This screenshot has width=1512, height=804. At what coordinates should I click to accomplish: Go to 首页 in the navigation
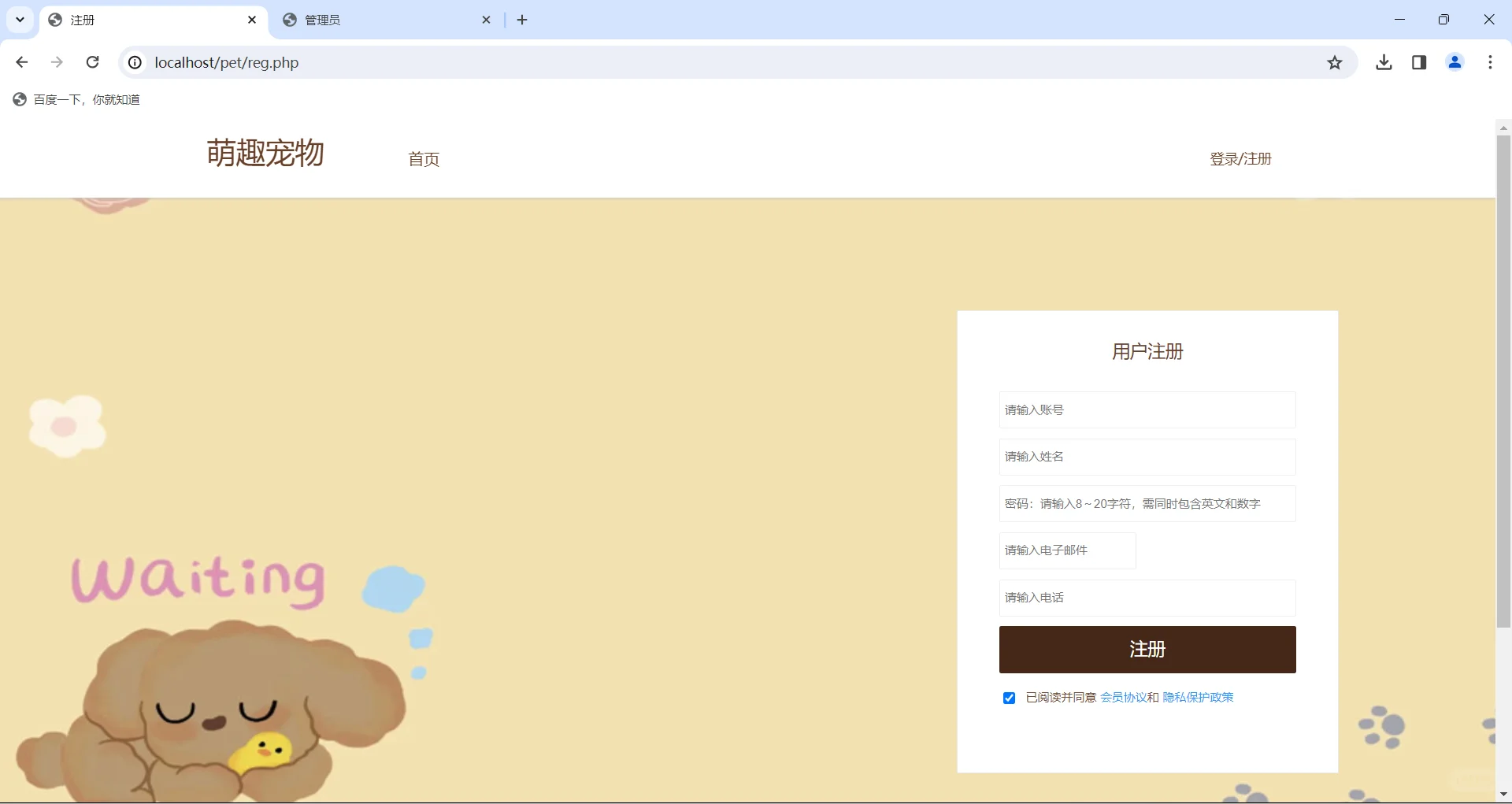tap(424, 159)
